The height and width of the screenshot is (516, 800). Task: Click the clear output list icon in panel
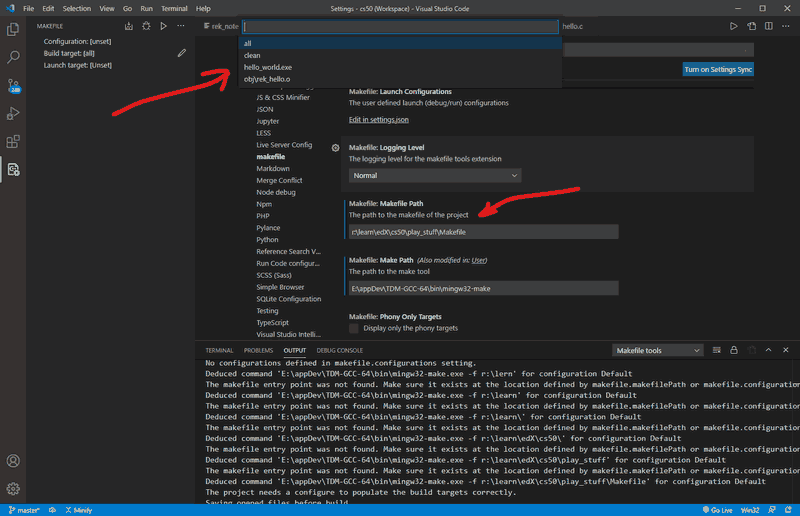(x=716, y=350)
